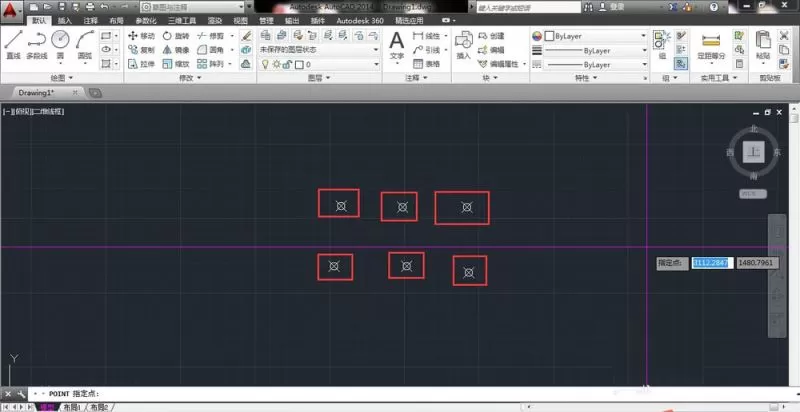Click the Erase pencil icon in 修改 panel
The height and width of the screenshot is (412, 800).
point(246,36)
